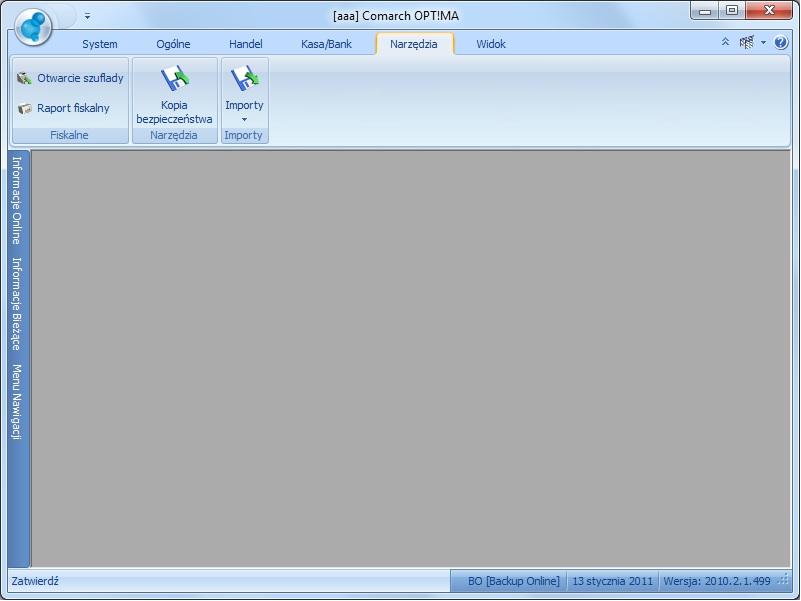Open the Handel ribbon tab

(x=246, y=44)
